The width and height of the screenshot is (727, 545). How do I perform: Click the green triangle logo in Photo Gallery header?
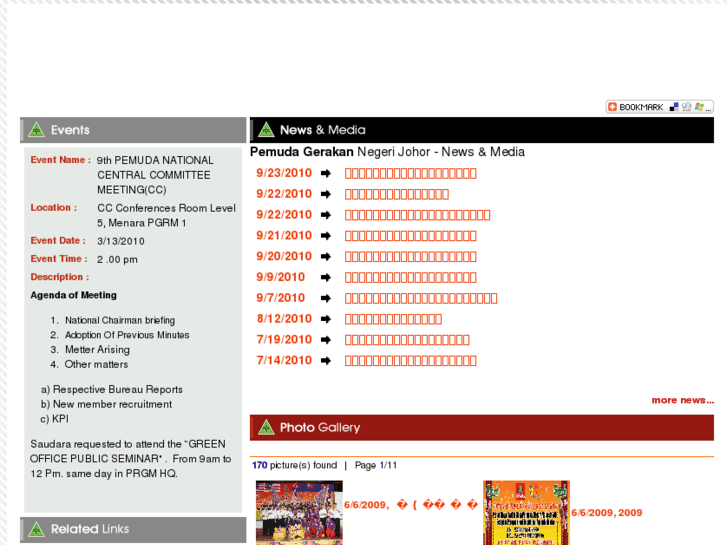(266, 427)
